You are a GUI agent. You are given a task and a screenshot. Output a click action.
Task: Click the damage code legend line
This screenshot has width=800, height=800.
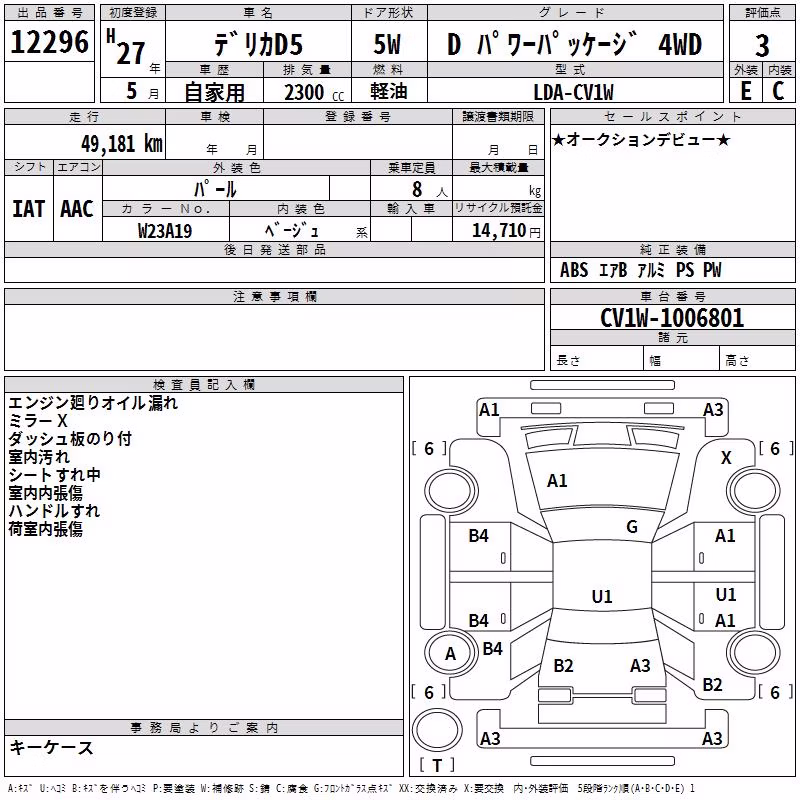click(352, 788)
